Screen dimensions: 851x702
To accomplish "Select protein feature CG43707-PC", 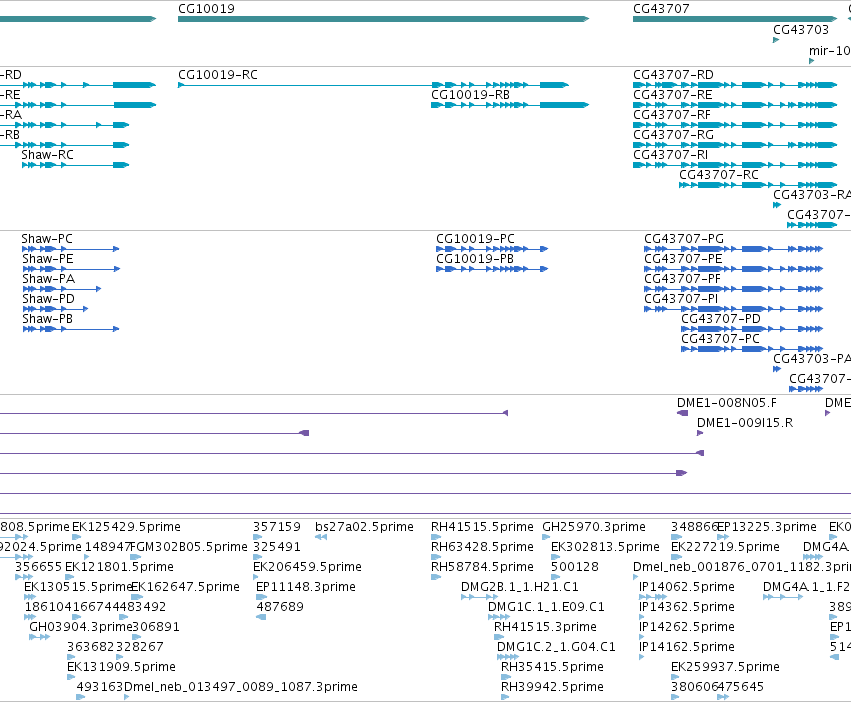I will pos(752,350).
